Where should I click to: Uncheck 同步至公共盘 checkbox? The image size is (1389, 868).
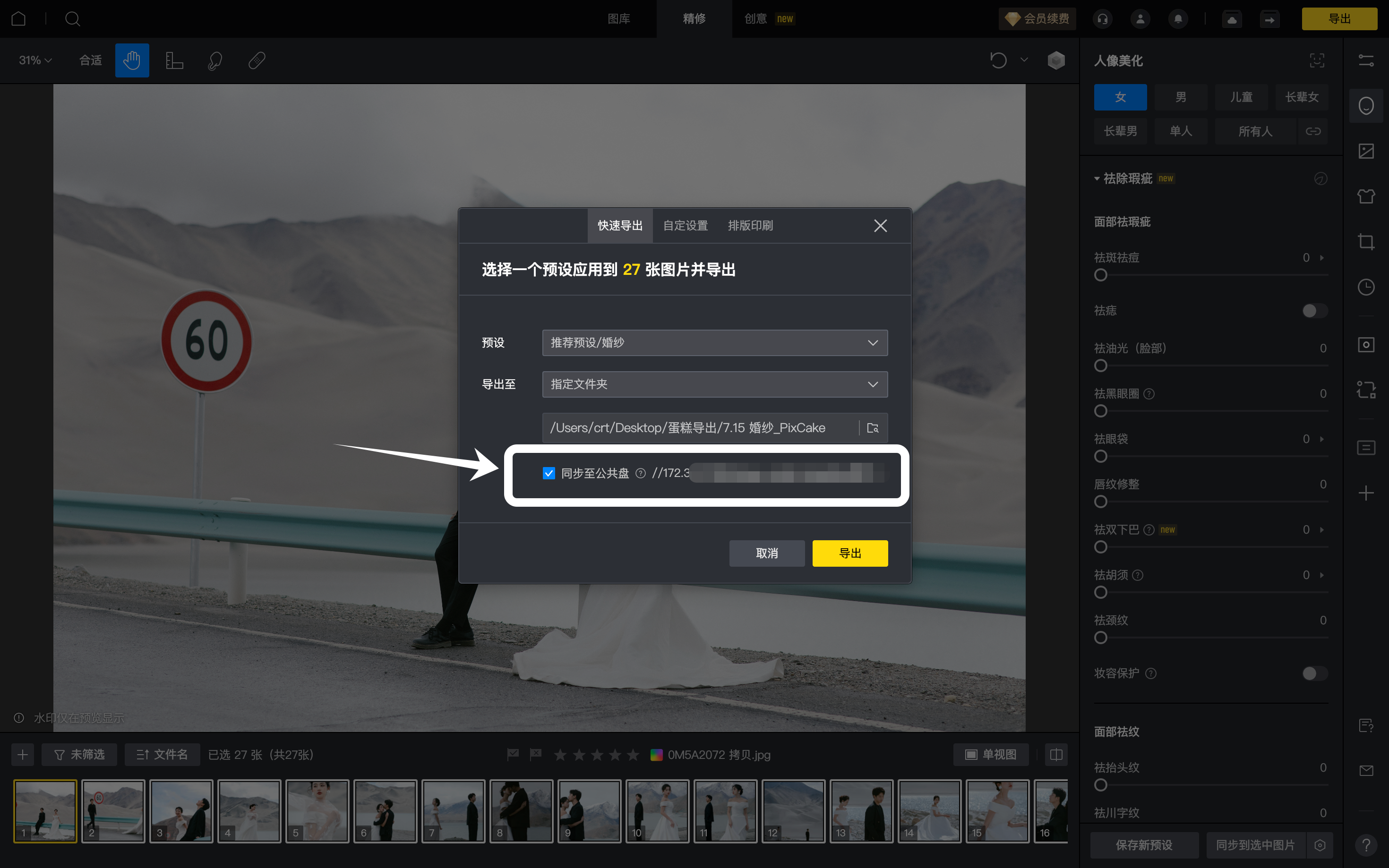(x=549, y=473)
